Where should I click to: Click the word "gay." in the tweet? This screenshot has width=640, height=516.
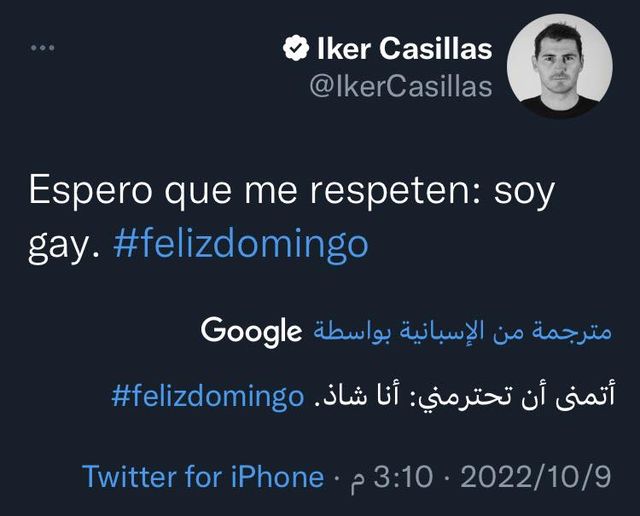click(64, 243)
